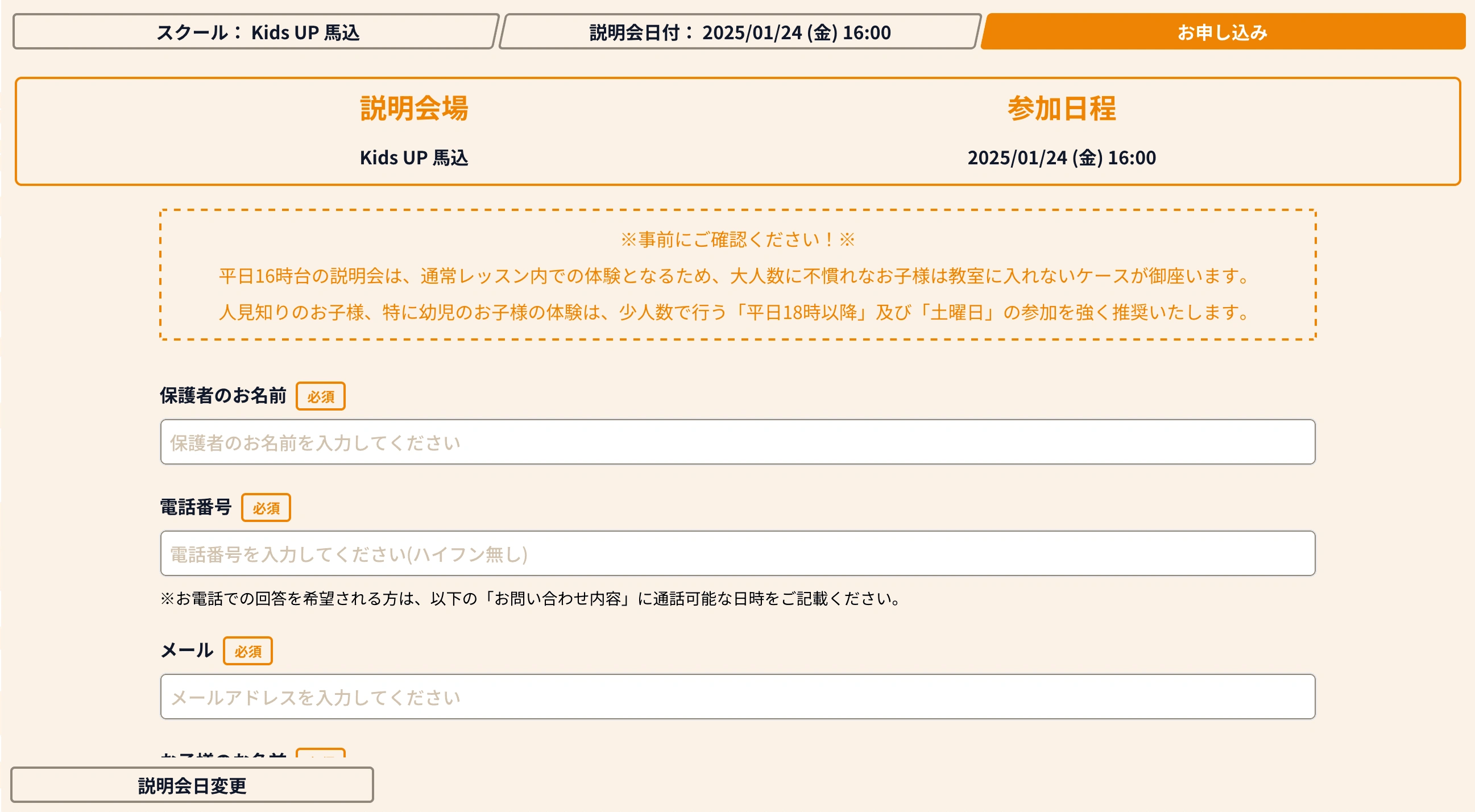
Task: Click the メール field label
Action: [187, 651]
